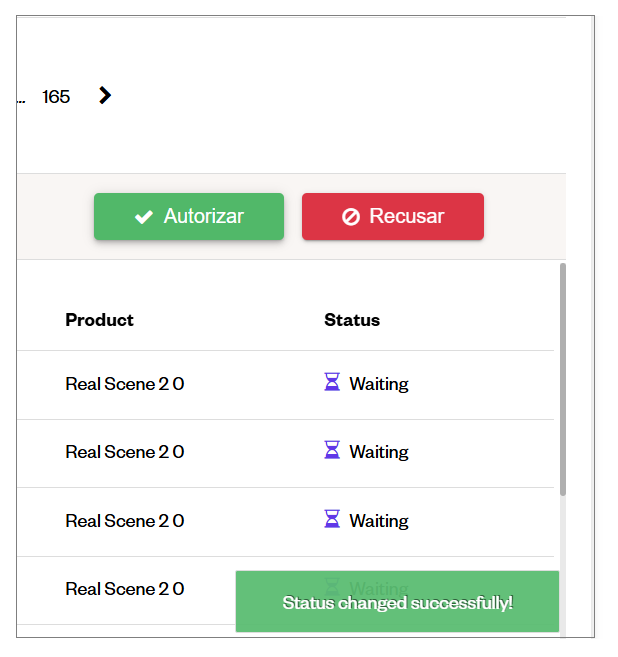The width and height of the screenshot is (618, 657).
Task: Dismiss the 'Status changed successfully!' notification
Action: pyautogui.click(x=397, y=601)
